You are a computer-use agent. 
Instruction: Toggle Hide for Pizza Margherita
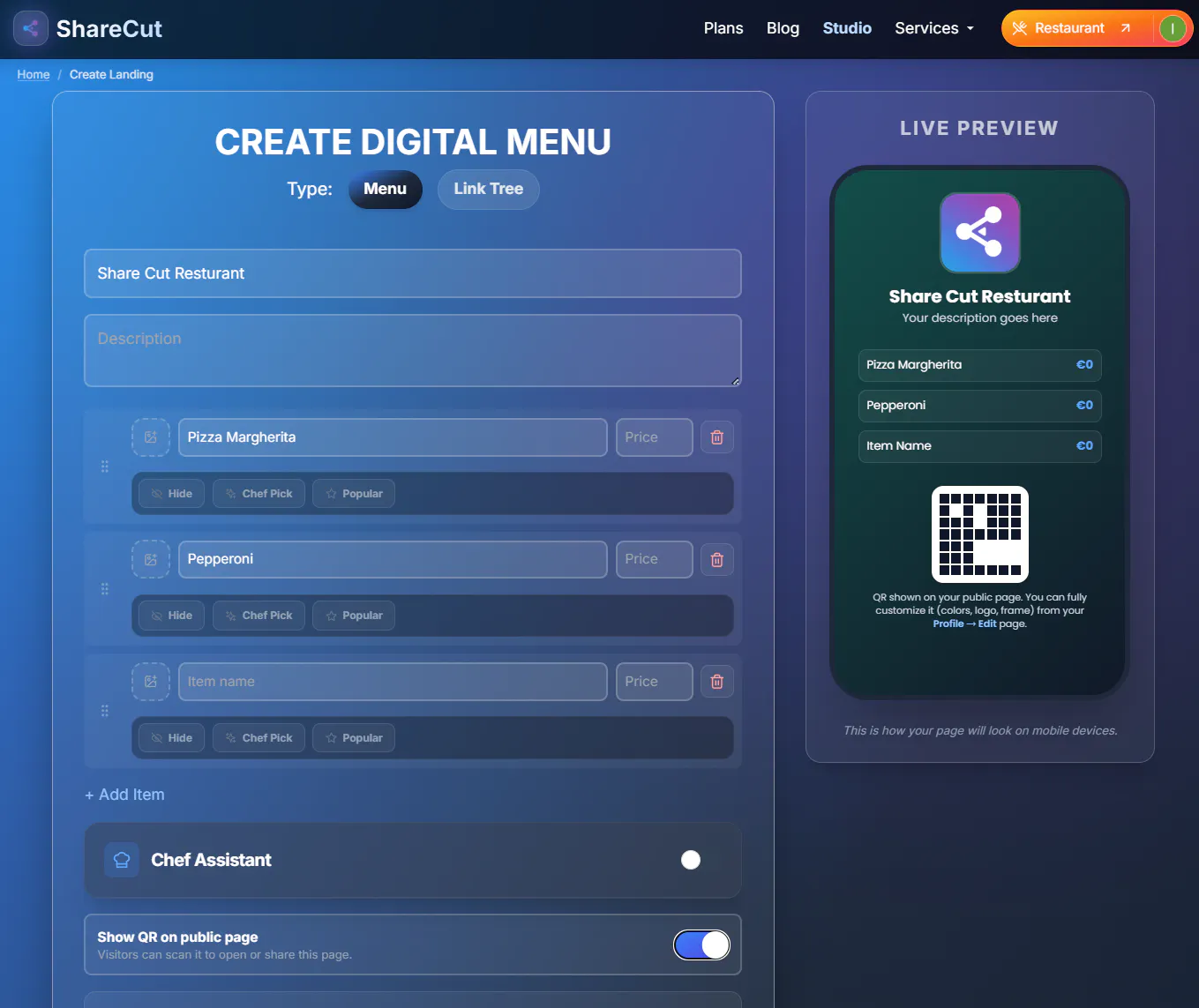pyautogui.click(x=171, y=494)
